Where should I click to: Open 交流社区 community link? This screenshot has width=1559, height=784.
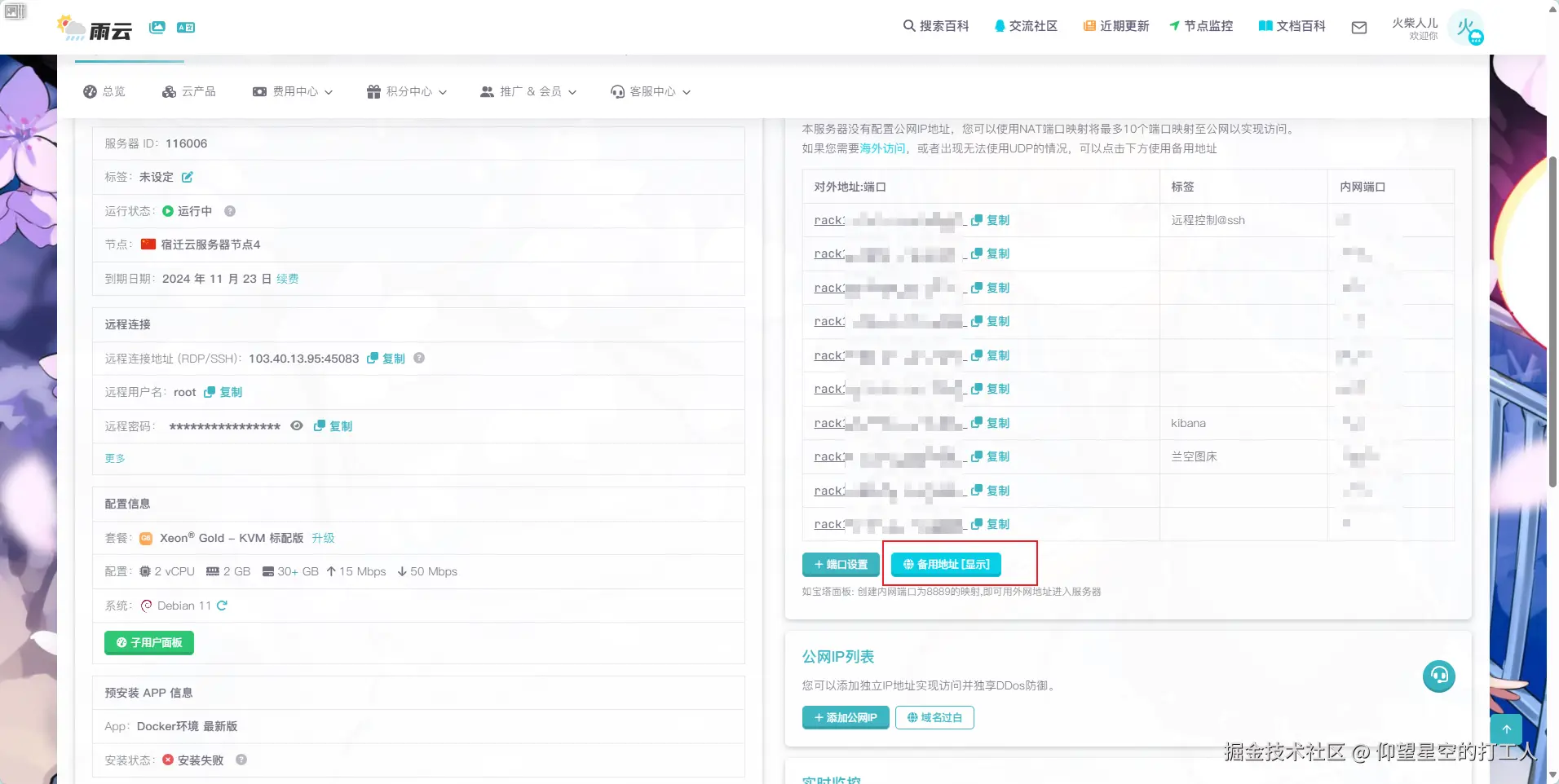click(x=1026, y=26)
